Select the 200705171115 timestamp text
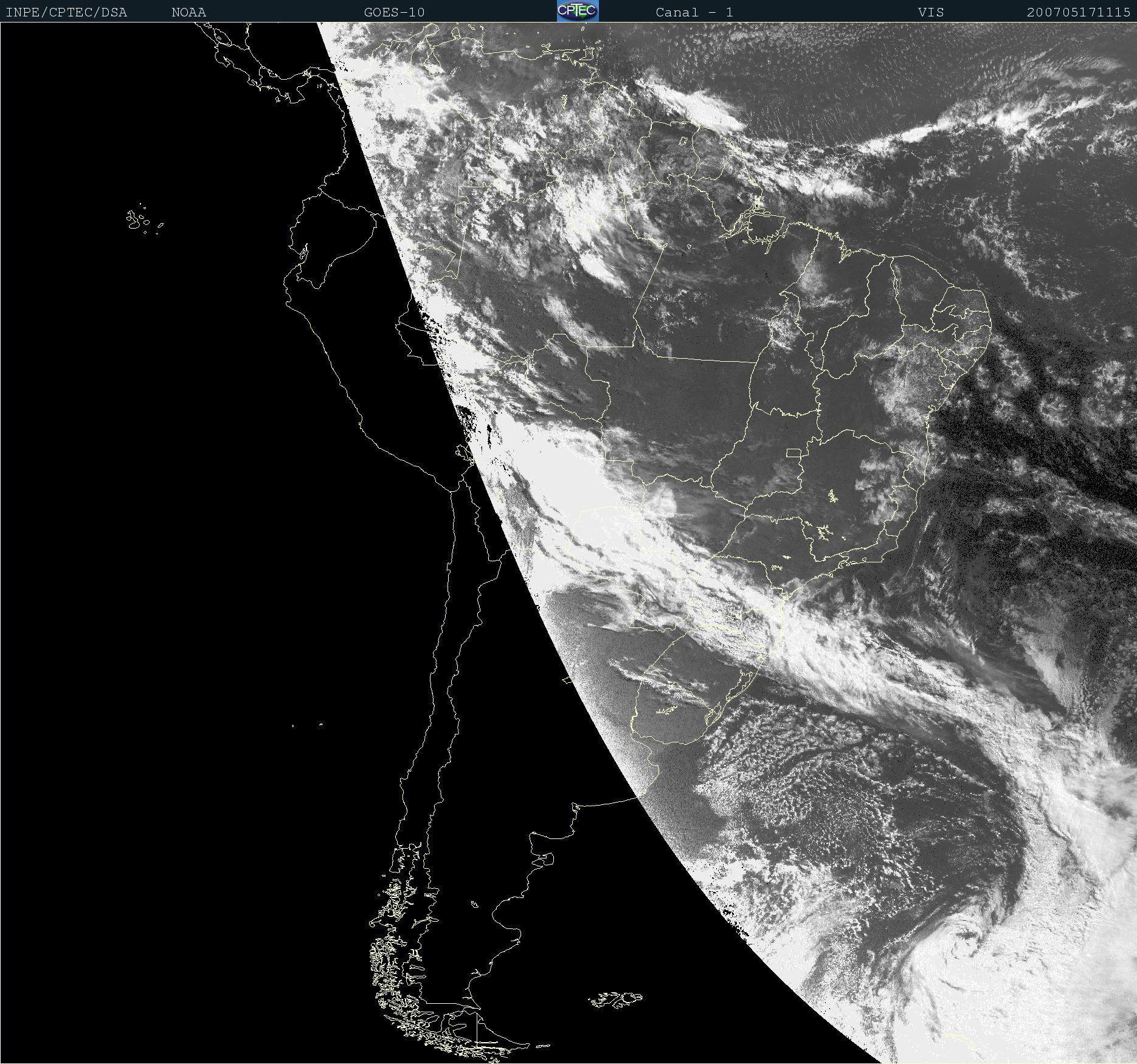 [1079, 12]
